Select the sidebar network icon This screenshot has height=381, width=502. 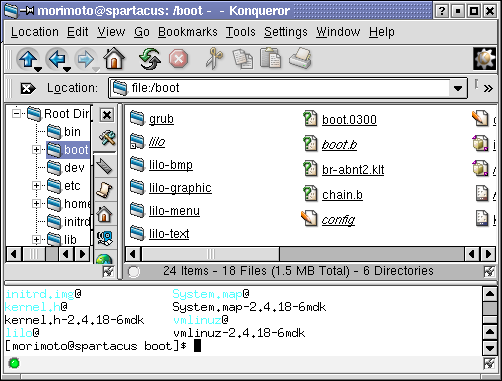105,238
